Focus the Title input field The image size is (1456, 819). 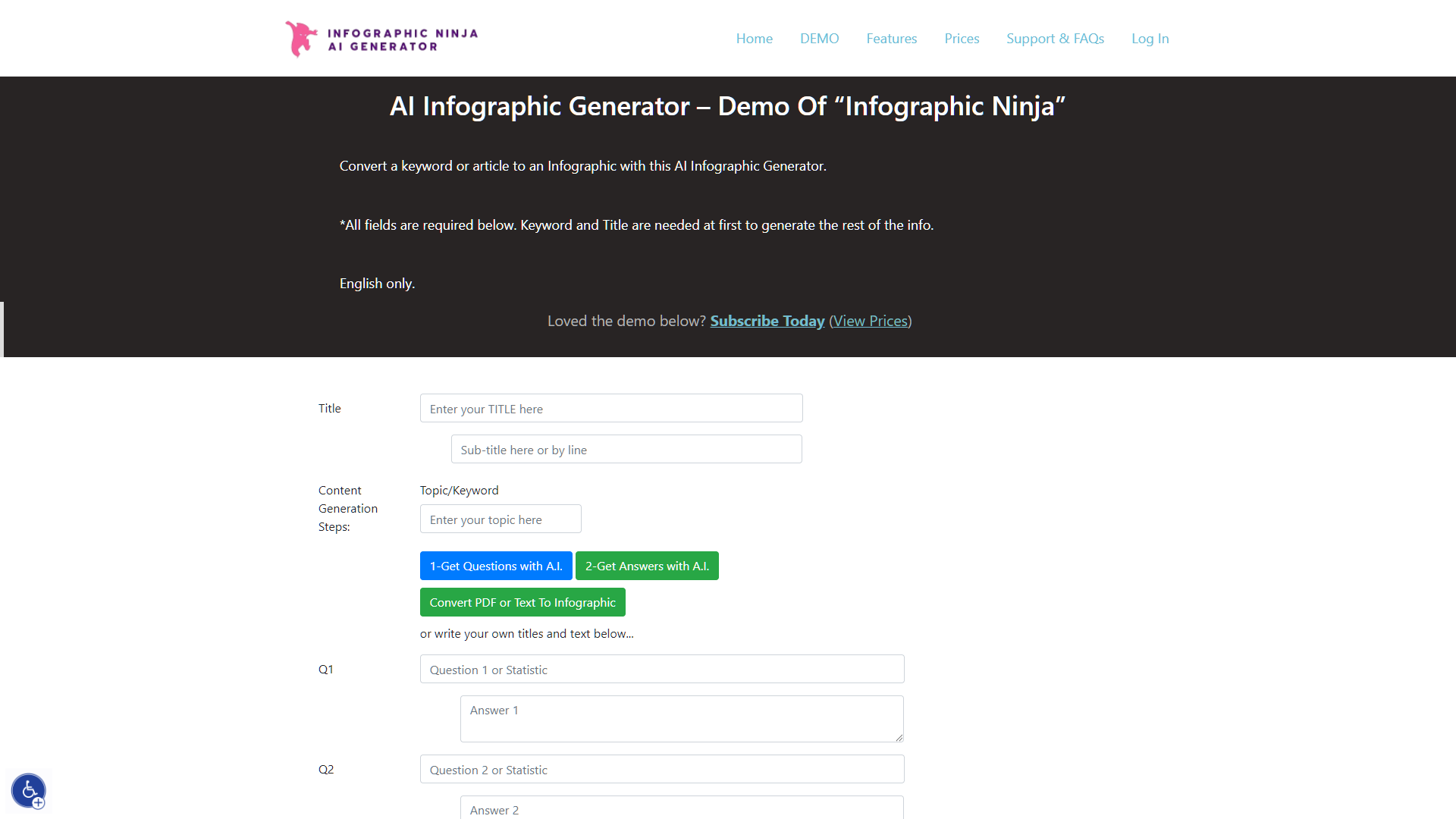610,408
